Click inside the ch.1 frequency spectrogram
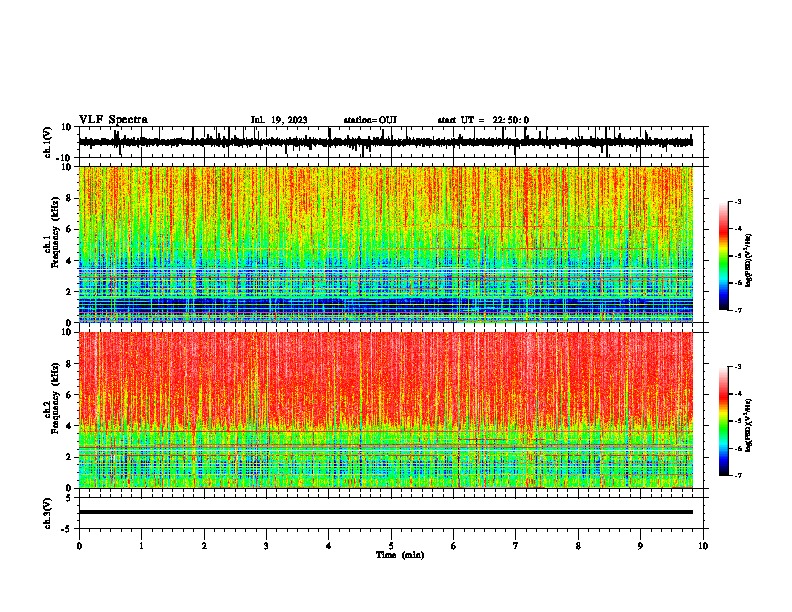The height and width of the screenshot is (612, 792). click(x=386, y=244)
